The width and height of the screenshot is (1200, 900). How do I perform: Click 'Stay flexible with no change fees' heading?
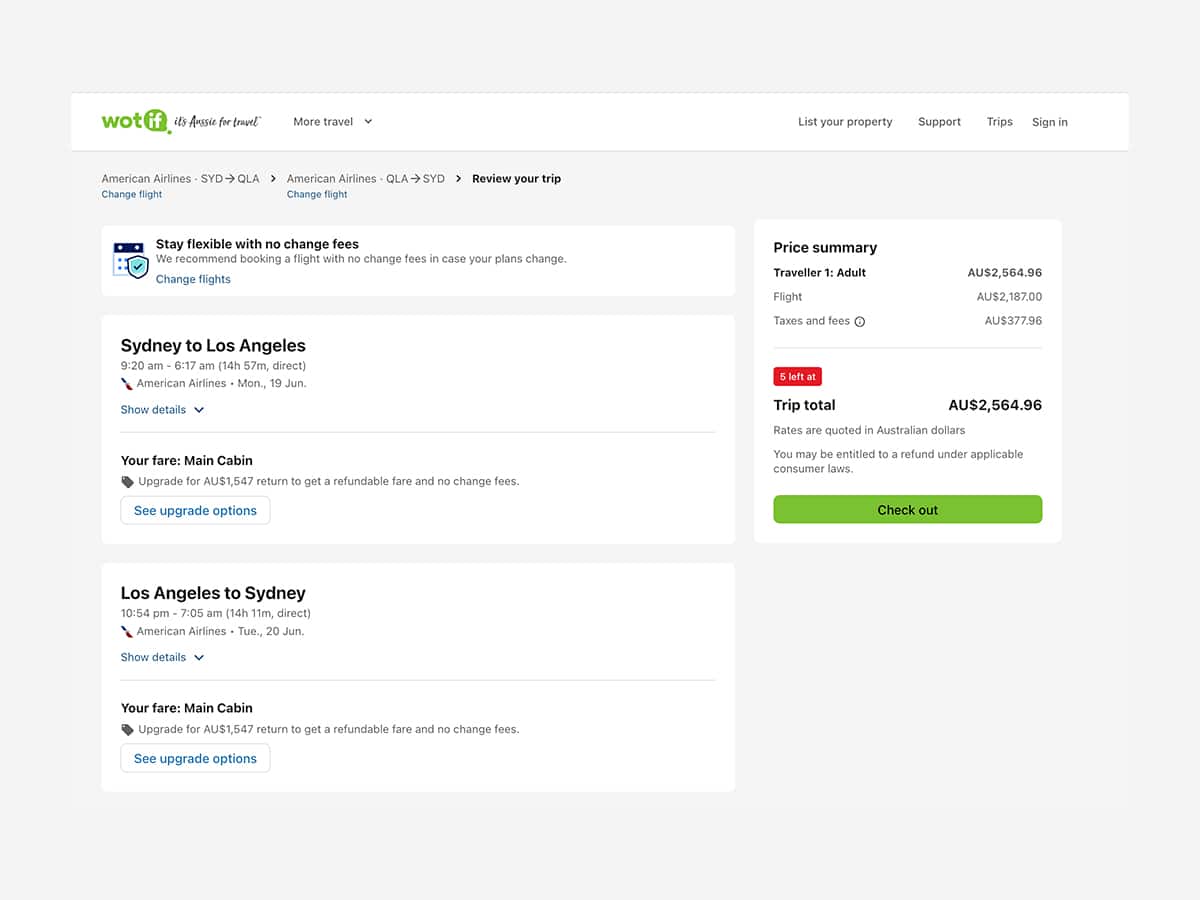click(257, 244)
